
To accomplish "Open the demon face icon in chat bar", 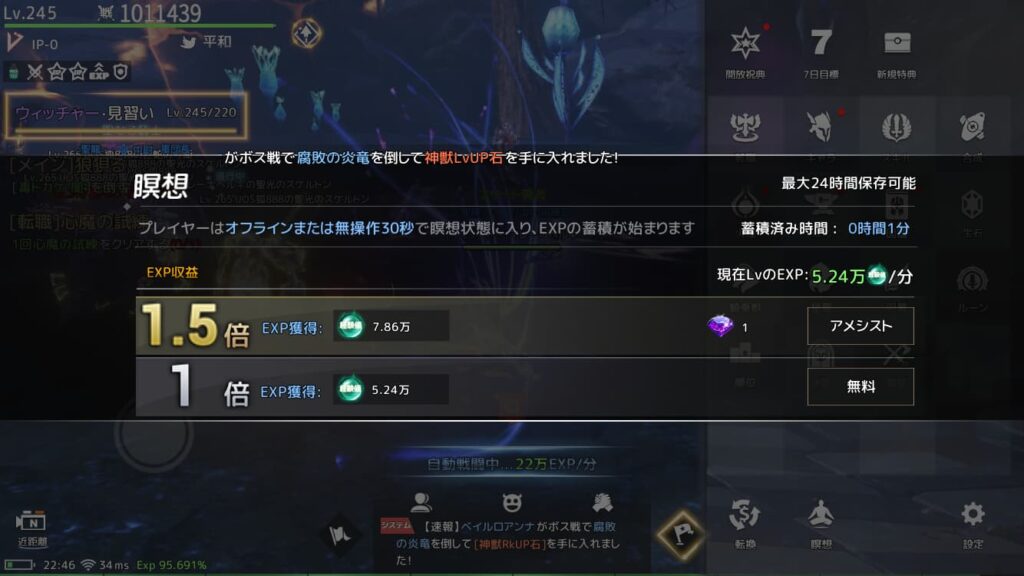I will (512, 502).
